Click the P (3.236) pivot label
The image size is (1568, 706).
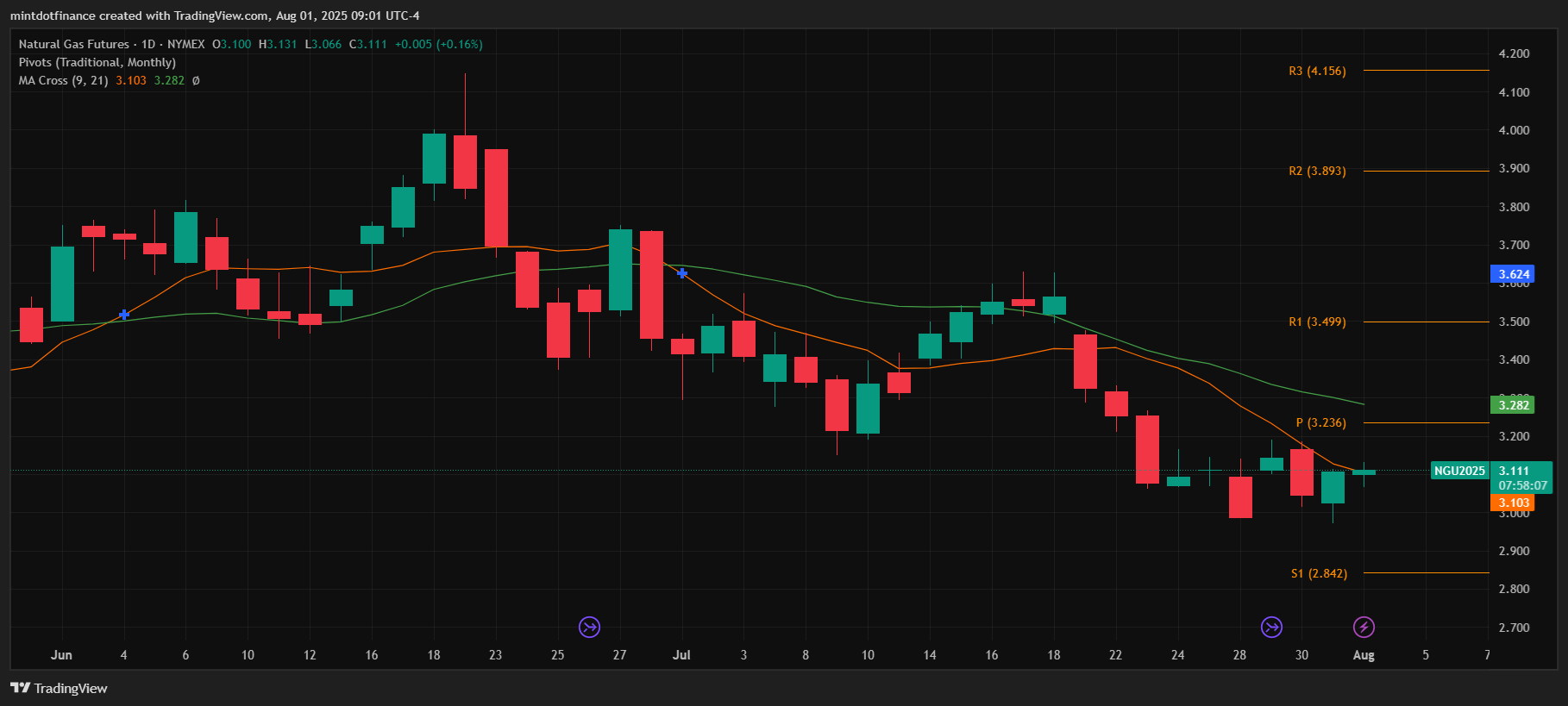click(x=1320, y=422)
